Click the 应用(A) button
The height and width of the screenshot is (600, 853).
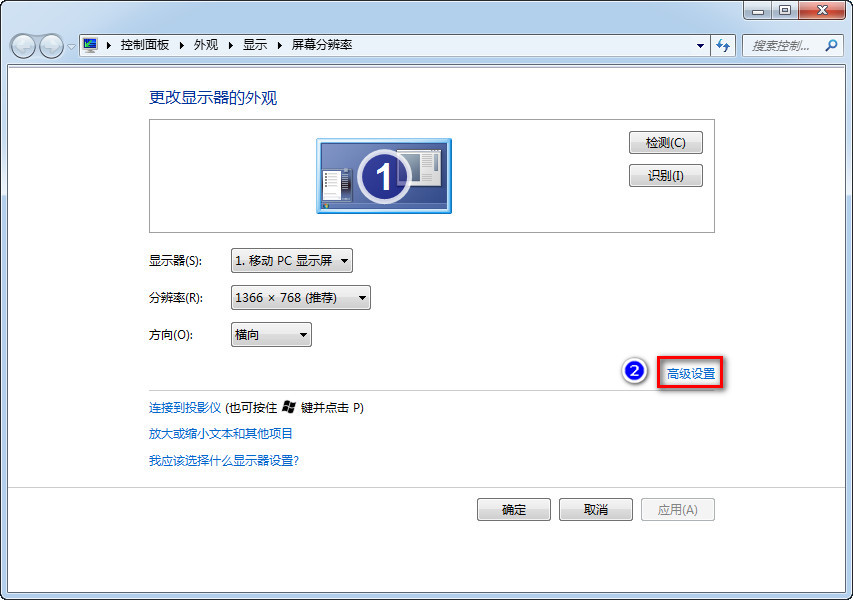677,510
